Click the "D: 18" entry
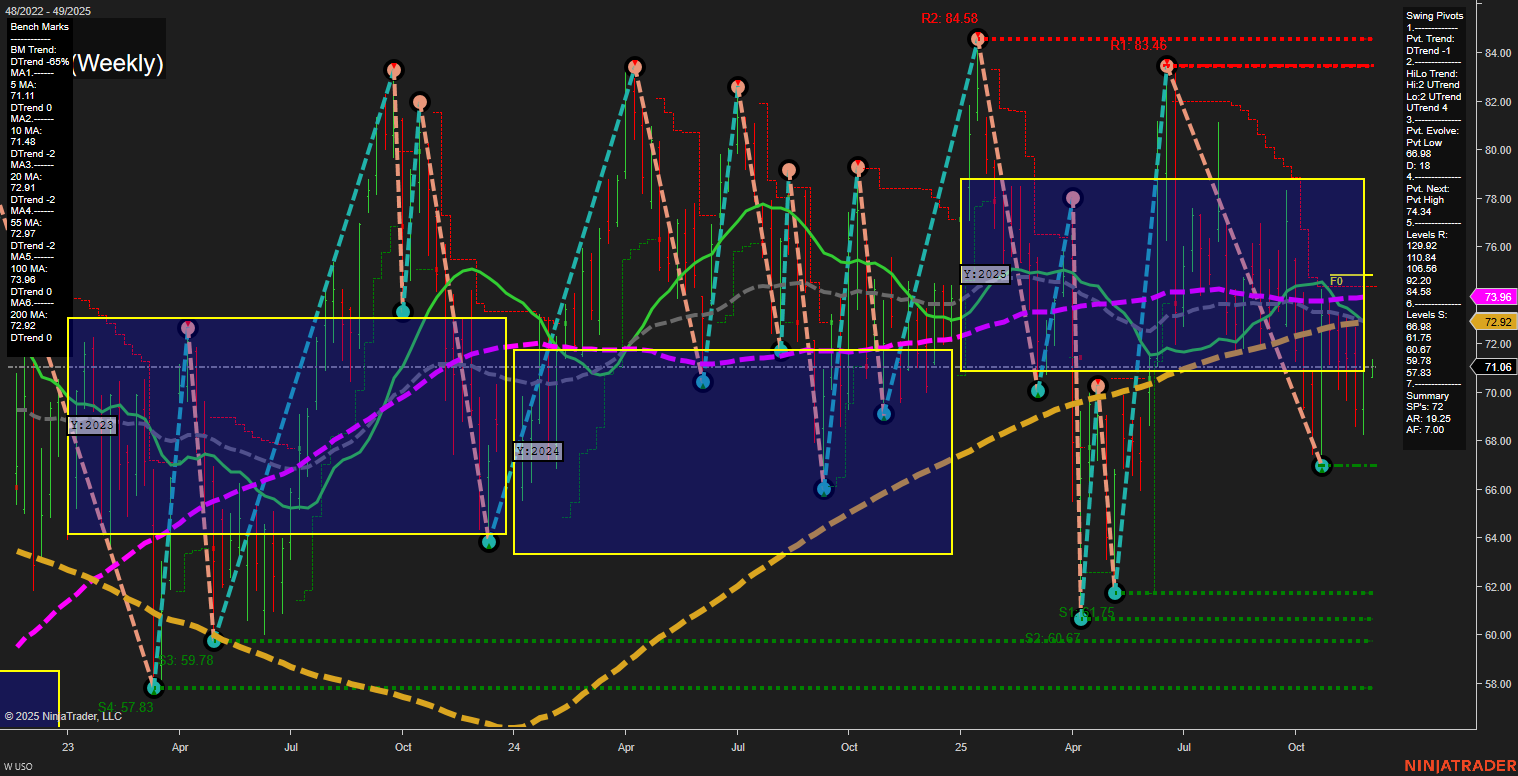The height and width of the screenshot is (776, 1518). (1418, 166)
